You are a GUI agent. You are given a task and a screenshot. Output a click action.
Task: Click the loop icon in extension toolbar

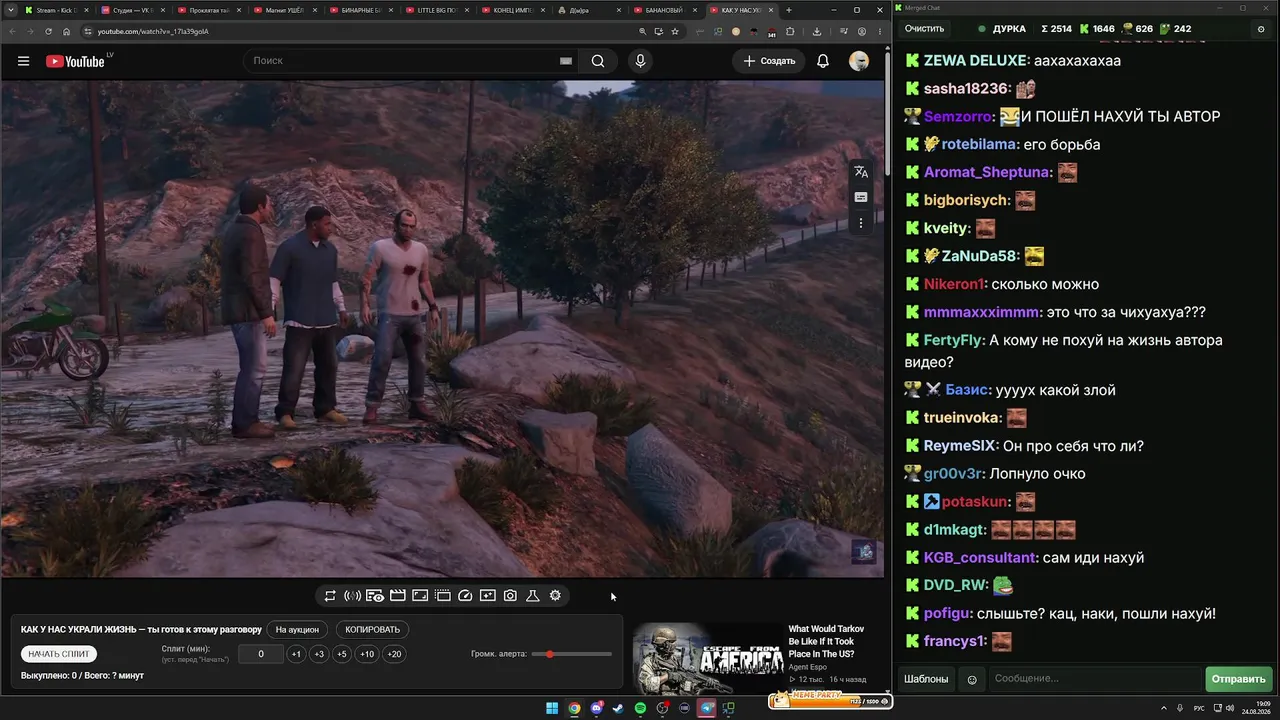(330, 596)
